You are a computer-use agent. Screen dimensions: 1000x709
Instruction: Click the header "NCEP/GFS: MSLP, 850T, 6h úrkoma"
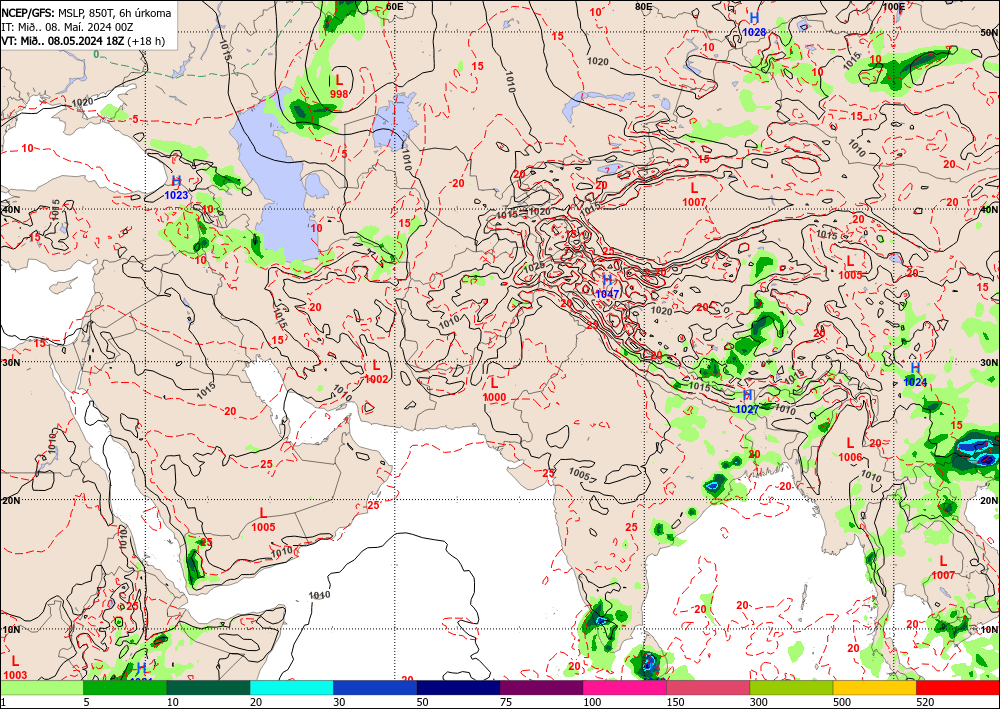pos(86,13)
